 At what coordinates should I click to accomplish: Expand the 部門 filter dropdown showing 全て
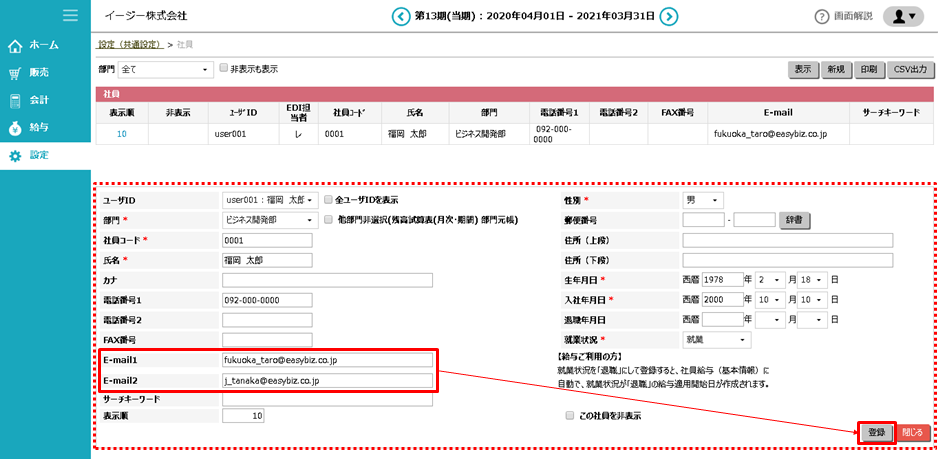(x=165, y=70)
